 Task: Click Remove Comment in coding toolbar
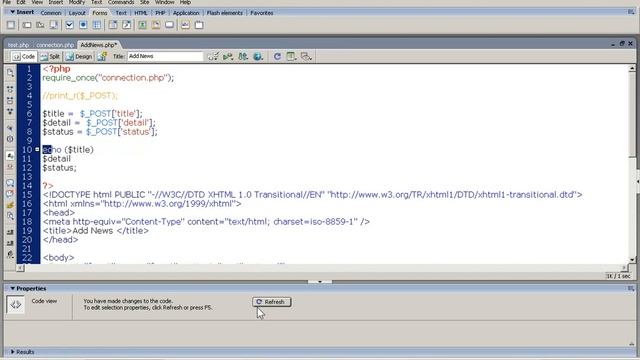[x=10, y=194]
